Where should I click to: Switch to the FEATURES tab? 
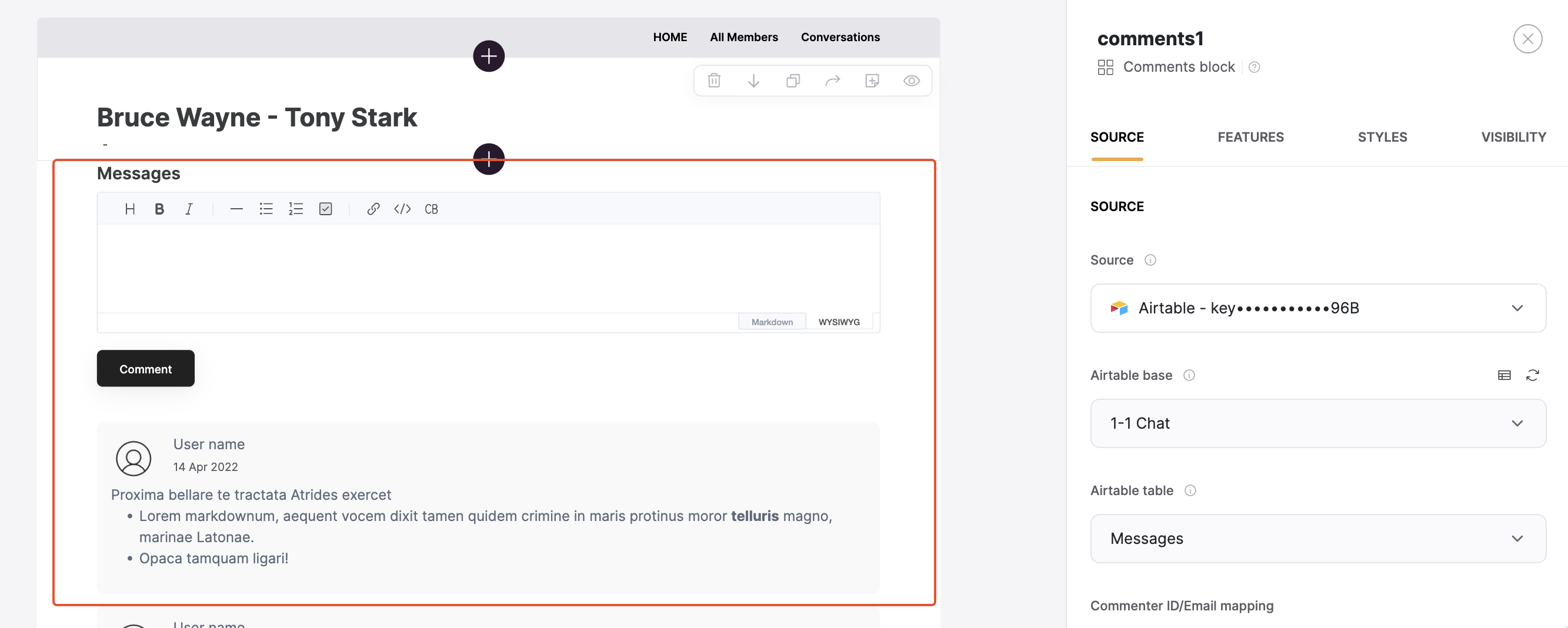point(1250,137)
